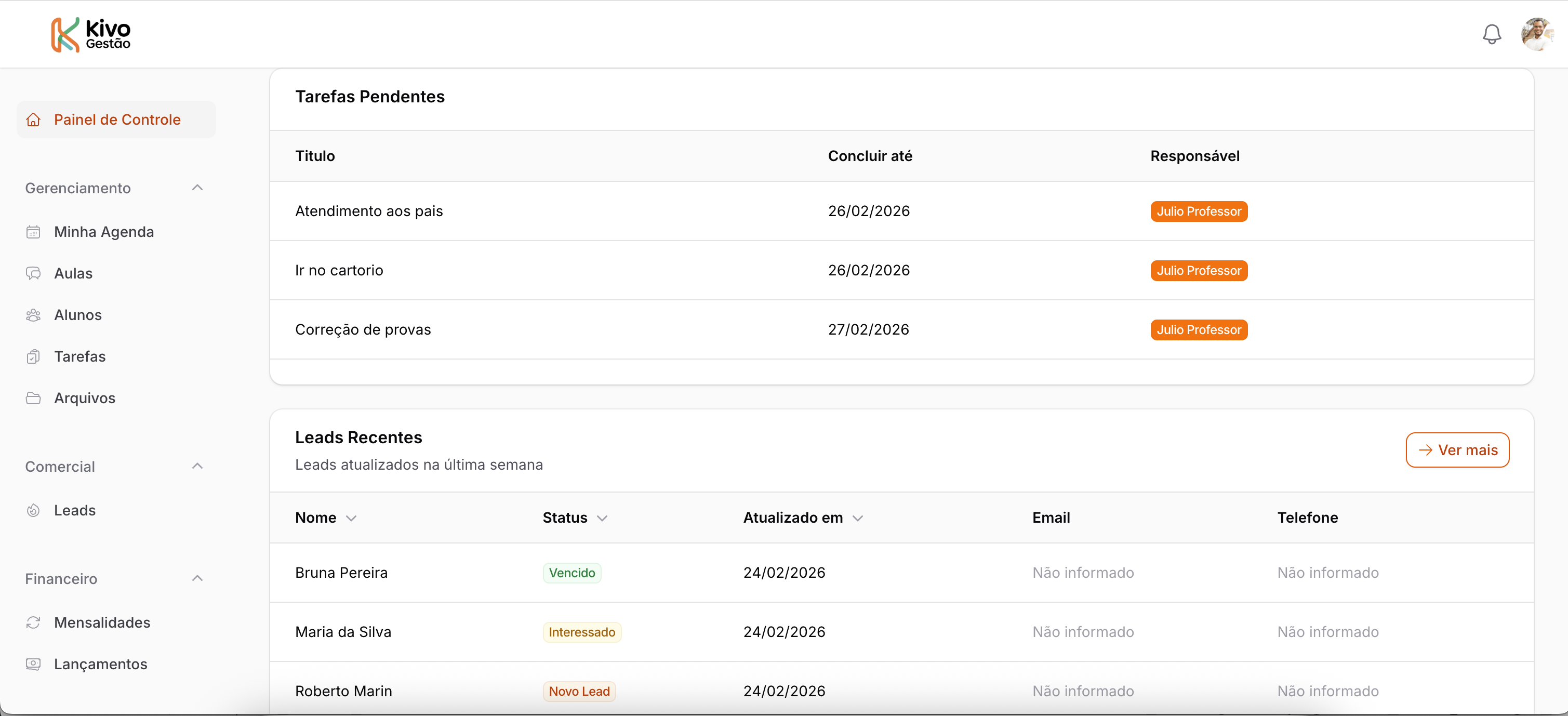Screen dimensions: 1568x716
Task: Collapse the Financeiro section chevron
Action: (197, 578)
